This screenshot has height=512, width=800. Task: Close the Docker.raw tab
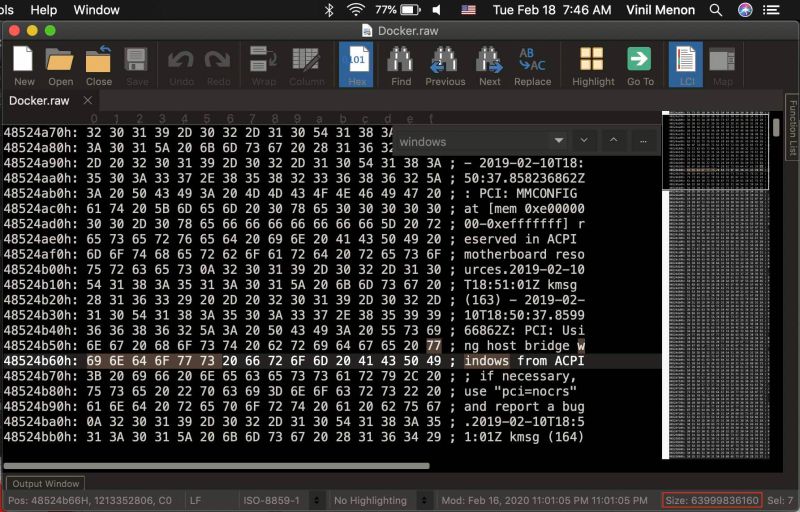pos(88,100)
